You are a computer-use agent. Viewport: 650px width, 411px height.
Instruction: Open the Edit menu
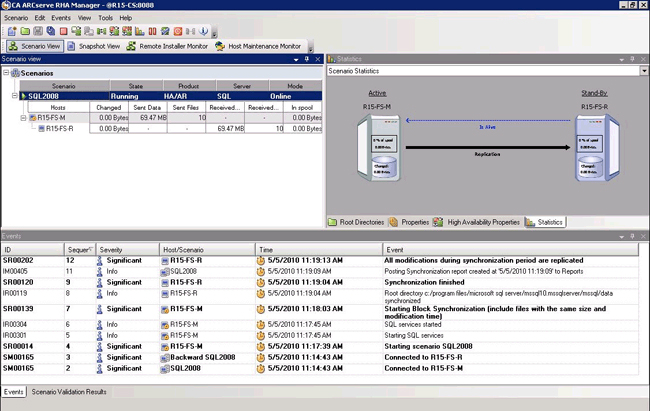point(39,18)
